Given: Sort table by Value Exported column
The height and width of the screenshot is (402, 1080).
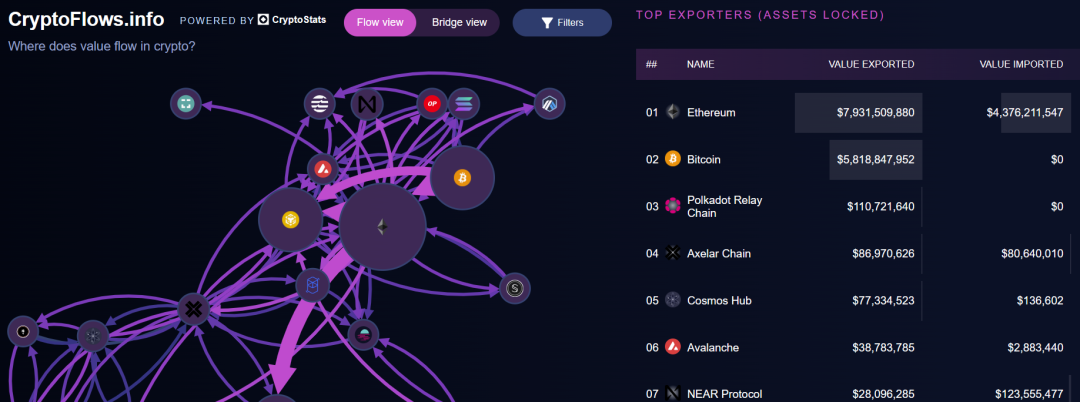Looking at the screenshot, I should (x=871, y=64).
